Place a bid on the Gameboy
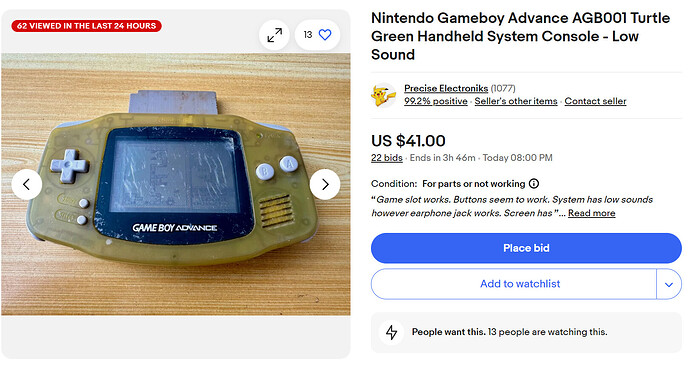690x366 pixels. pyautogui.click(x=526, y=248)
